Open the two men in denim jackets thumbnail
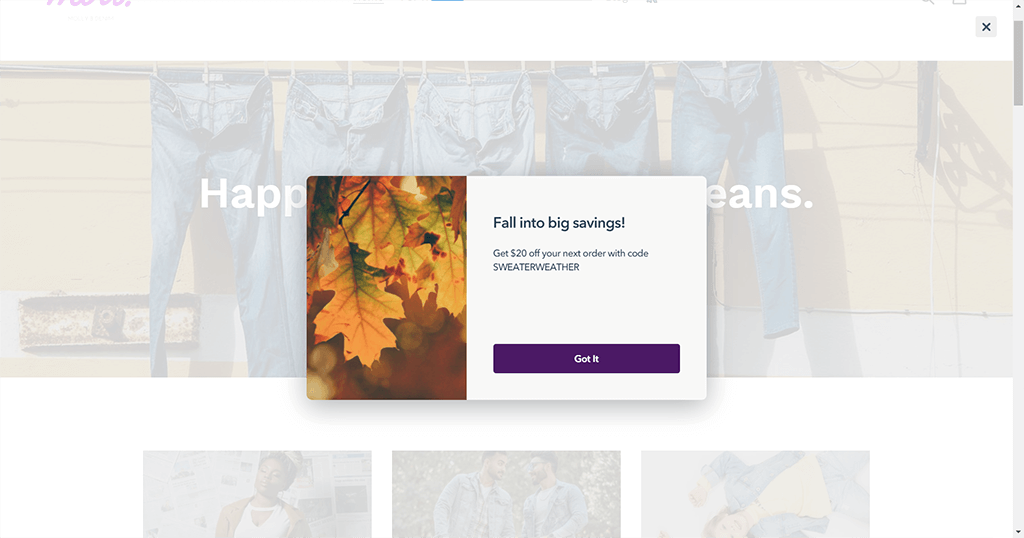Image resolution: width=1024 pixels, height=538 pixels. (x=506, y=494)
